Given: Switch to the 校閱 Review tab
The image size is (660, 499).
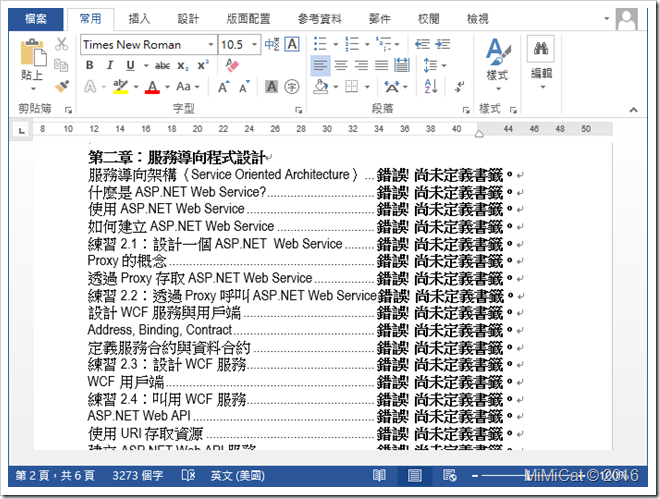Looking at the screenshot, I should coord(428,19).
